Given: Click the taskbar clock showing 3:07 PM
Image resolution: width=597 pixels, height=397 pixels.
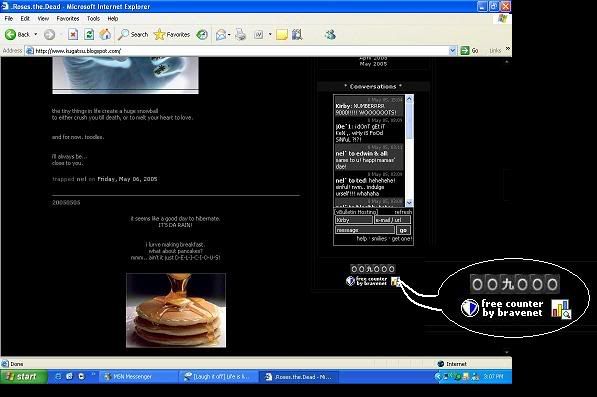Looking at the screenshot, I should click(493, 377).
